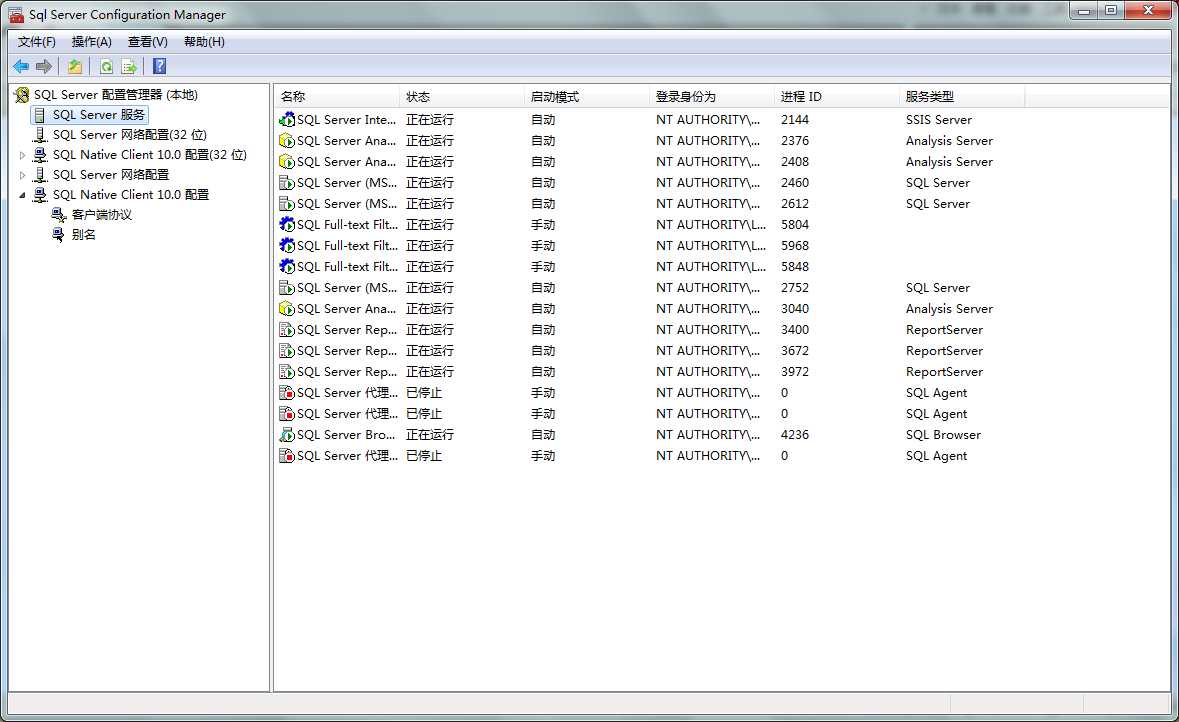This screenshot has width=1179, height=722.
Task: Sort by the 登录身份为 column header
Action: tap(711, 97)
